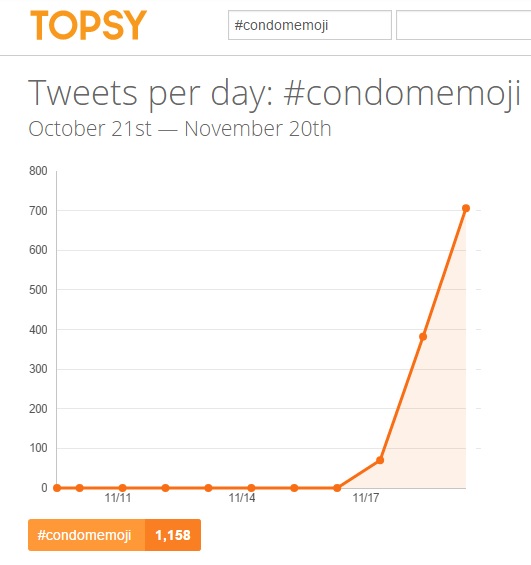Image resolution: width=531 pixels, height=565 pixels.
Task: Click the 800 y-axis label
Action: [38, 171]
